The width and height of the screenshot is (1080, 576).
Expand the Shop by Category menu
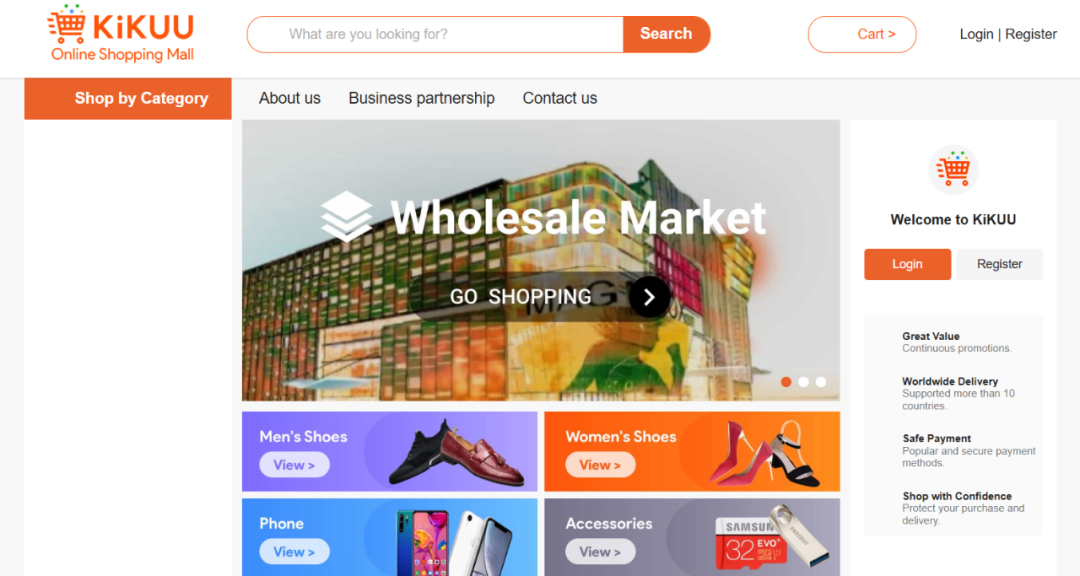(x=128, y=99)
